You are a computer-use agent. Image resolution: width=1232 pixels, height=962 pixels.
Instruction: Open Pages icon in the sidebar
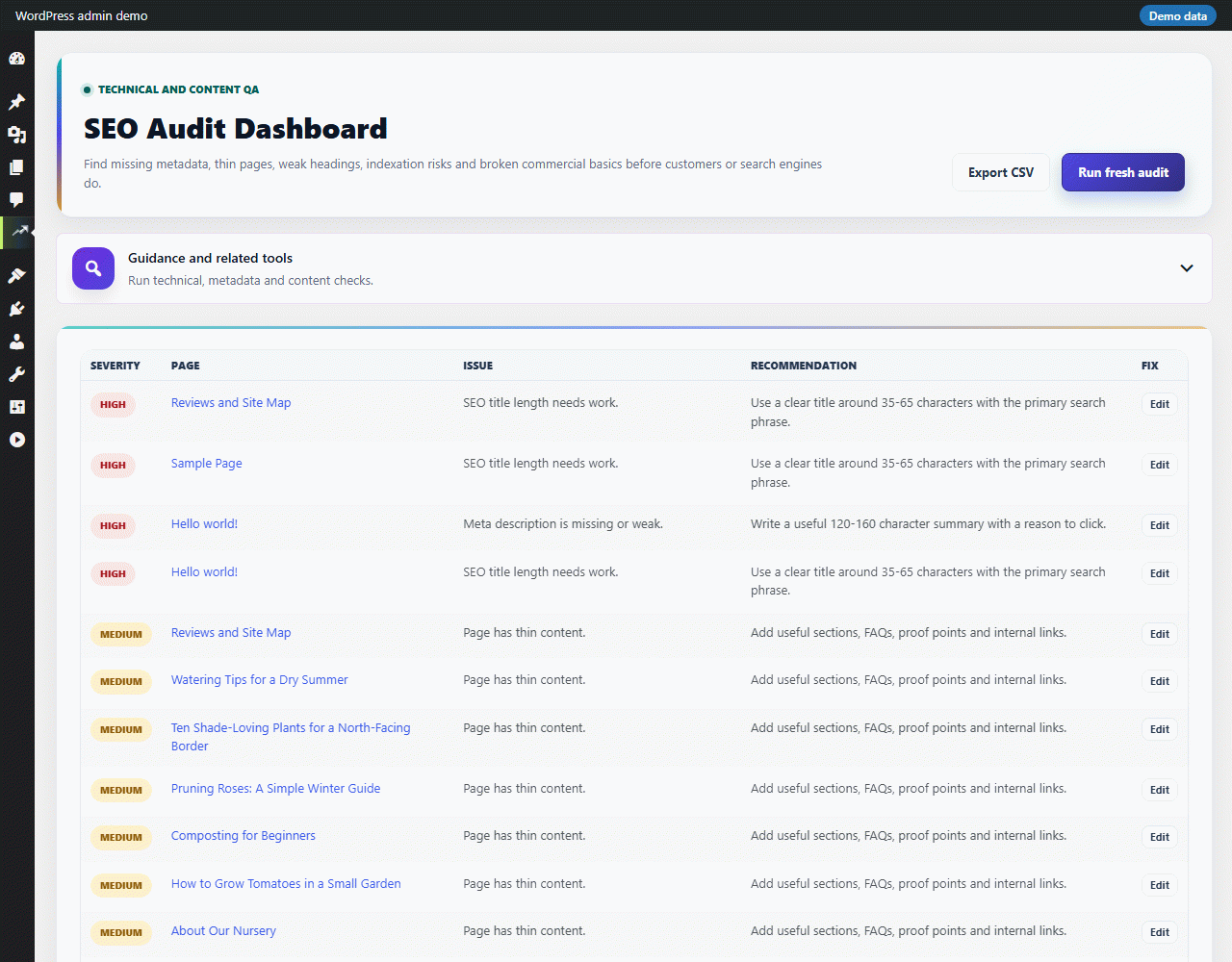coord(16,167)
